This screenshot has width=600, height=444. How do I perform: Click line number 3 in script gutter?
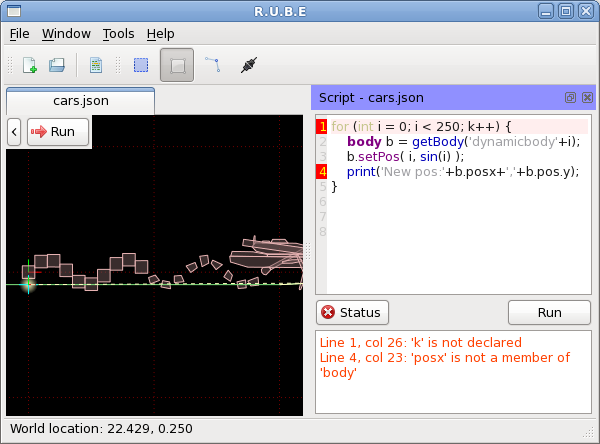click(323, 157)
